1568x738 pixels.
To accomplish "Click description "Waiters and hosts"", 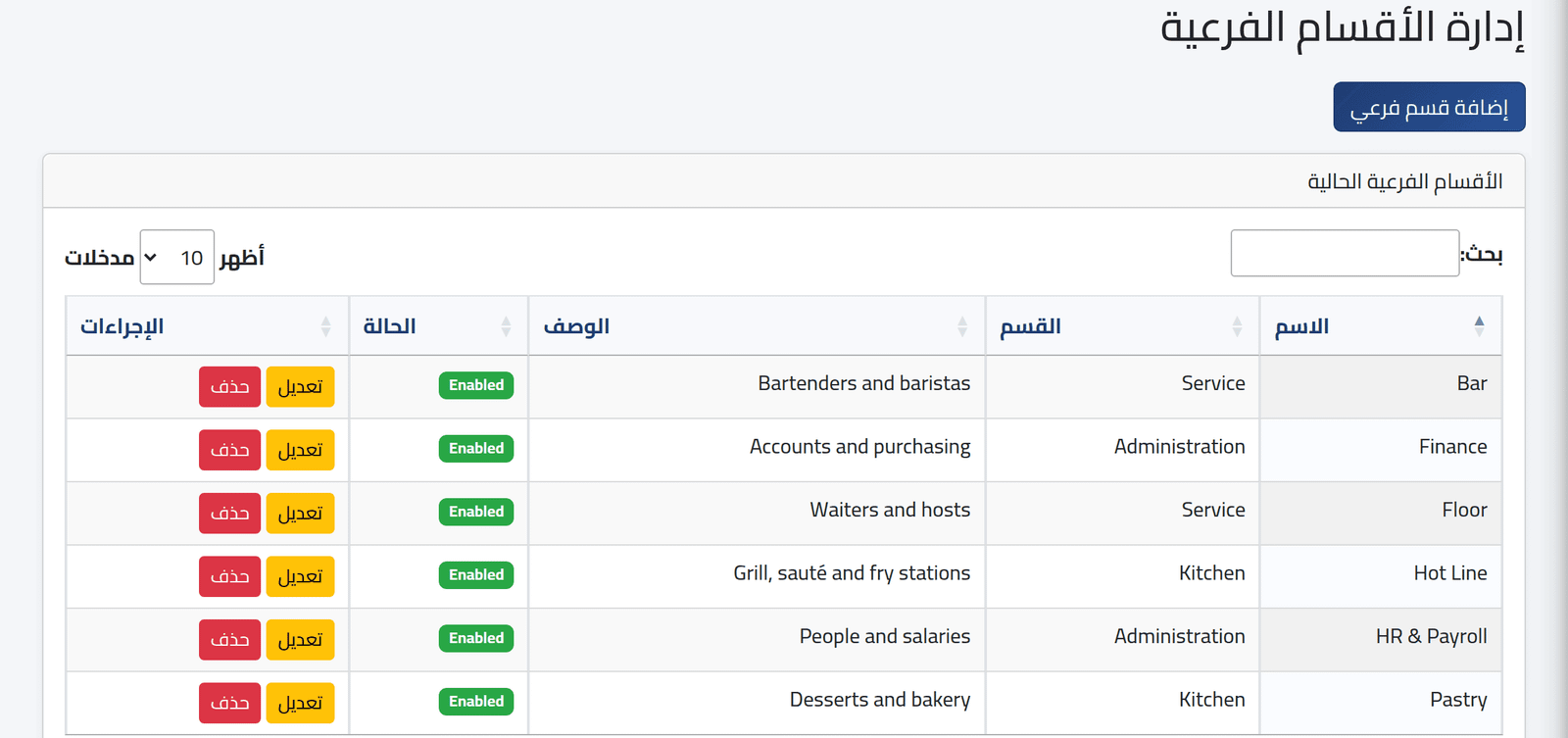I will pos(890,510).
